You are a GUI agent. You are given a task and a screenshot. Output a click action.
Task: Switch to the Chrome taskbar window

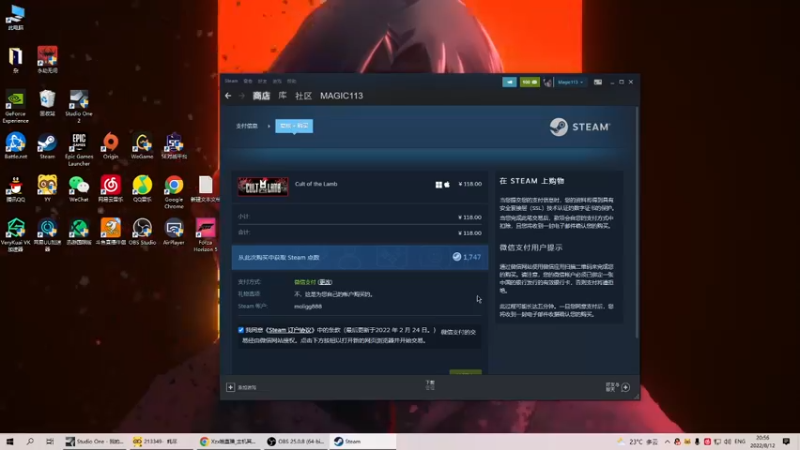229,441
